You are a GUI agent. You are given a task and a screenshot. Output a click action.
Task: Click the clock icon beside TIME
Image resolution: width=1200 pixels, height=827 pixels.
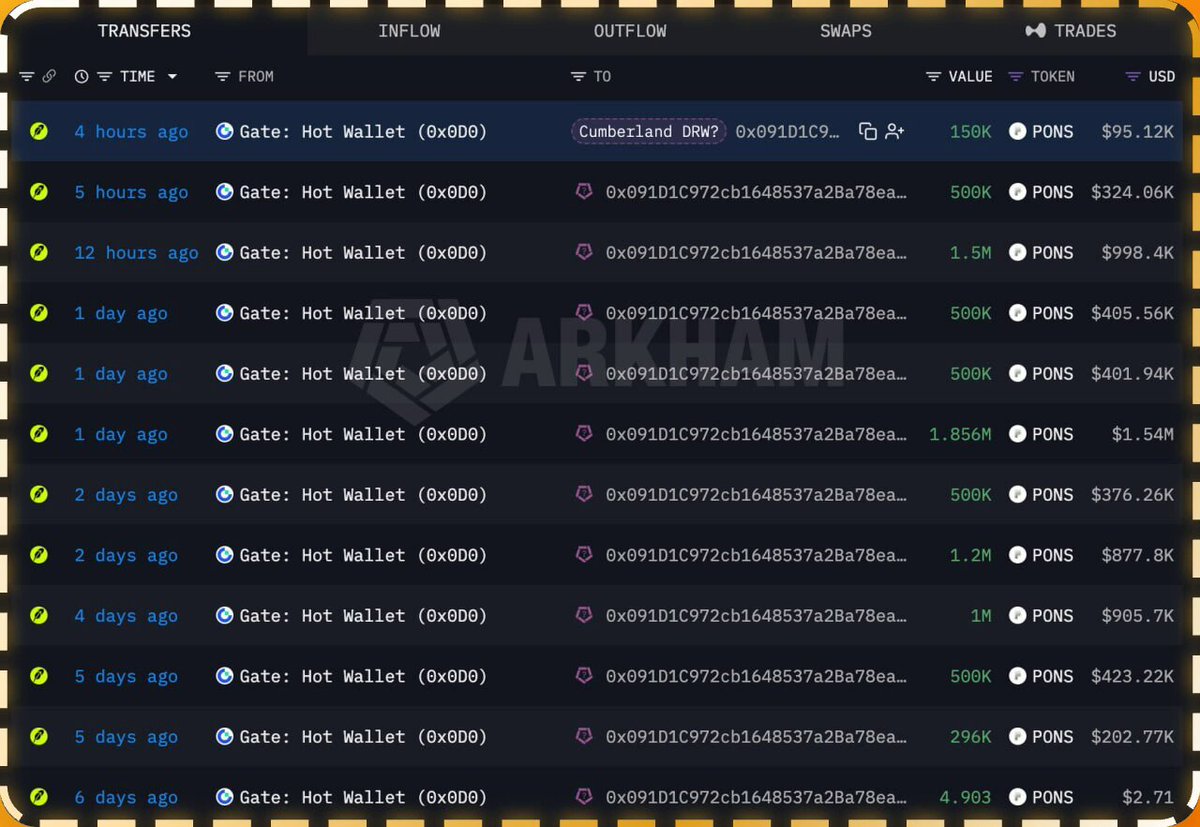pos(81,76)
